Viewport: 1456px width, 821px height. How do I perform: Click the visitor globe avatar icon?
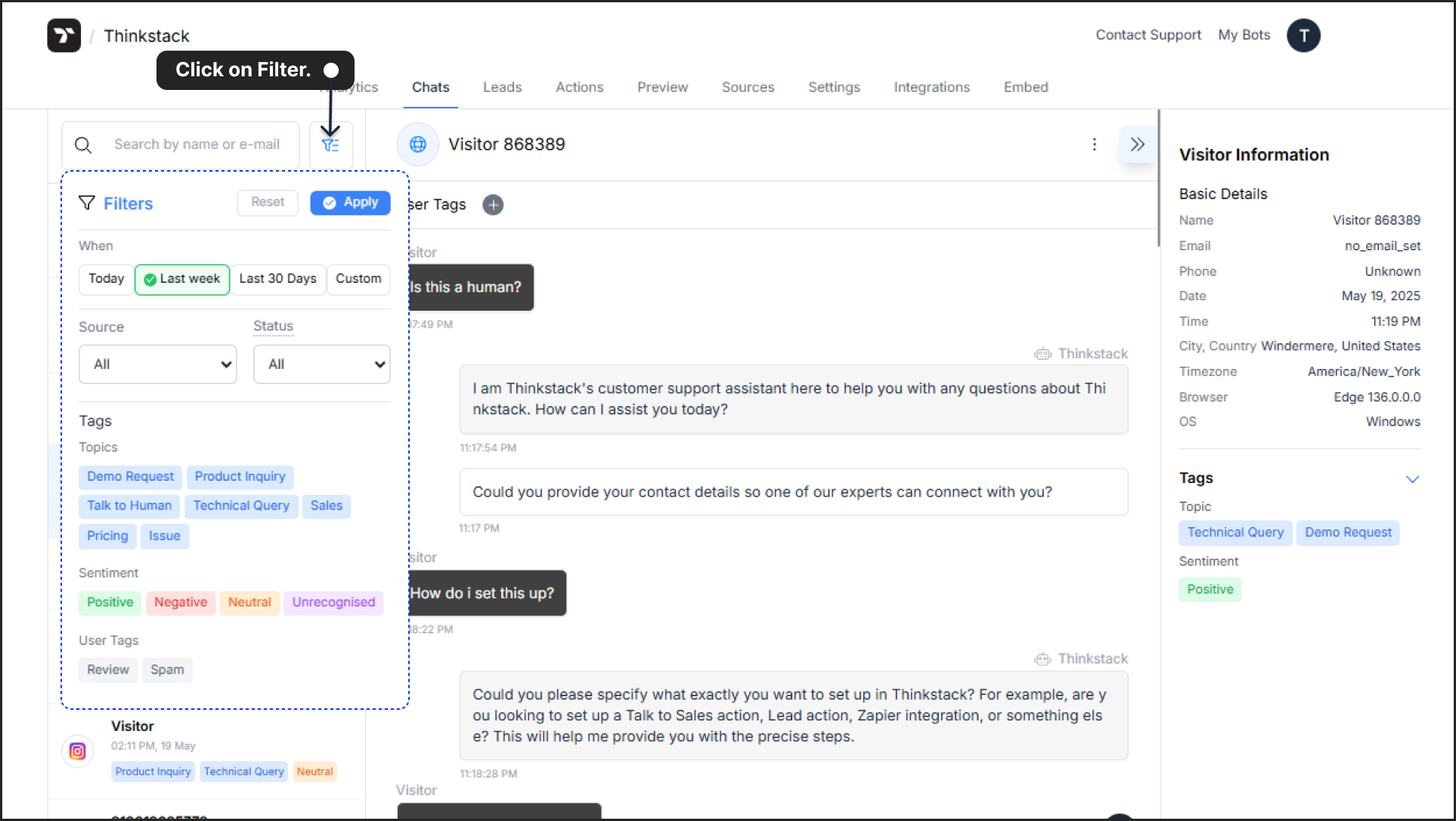pos(418,144)
